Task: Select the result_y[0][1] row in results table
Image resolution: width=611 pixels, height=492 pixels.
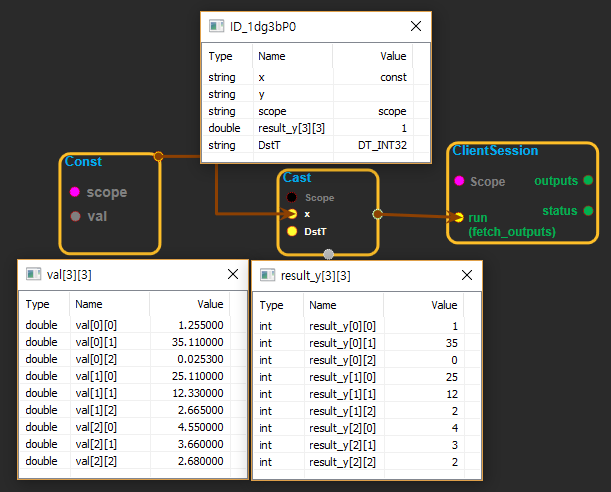Action: point(366,343)
